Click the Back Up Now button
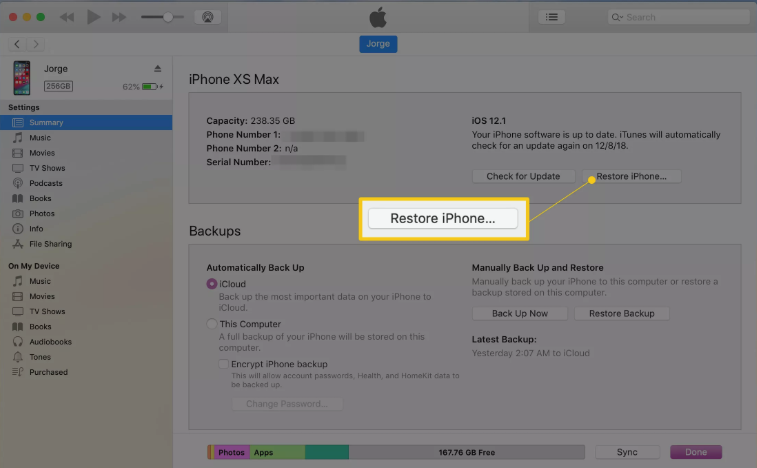757x468 pixels. (x=519, y=313)
